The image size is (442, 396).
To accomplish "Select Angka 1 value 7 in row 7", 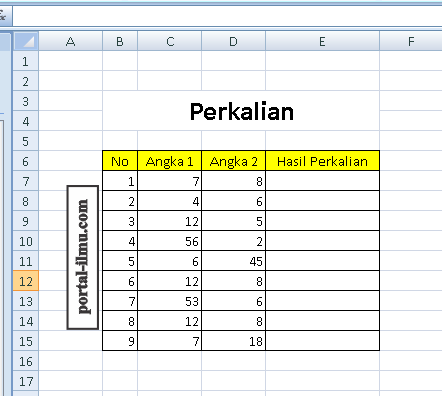I will tap(170, 181).
